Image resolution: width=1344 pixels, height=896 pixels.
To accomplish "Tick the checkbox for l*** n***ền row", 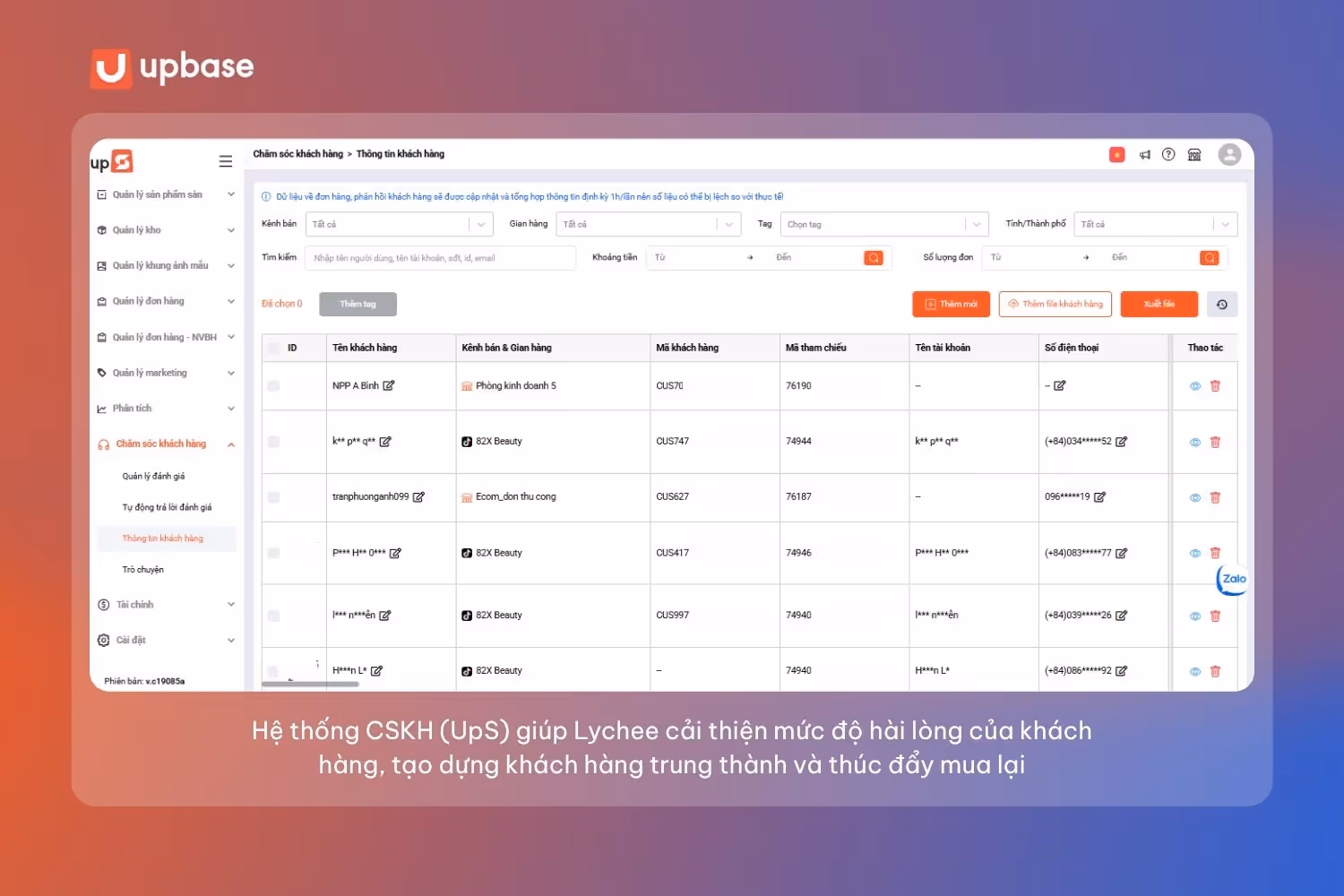I will click(273, 616).
